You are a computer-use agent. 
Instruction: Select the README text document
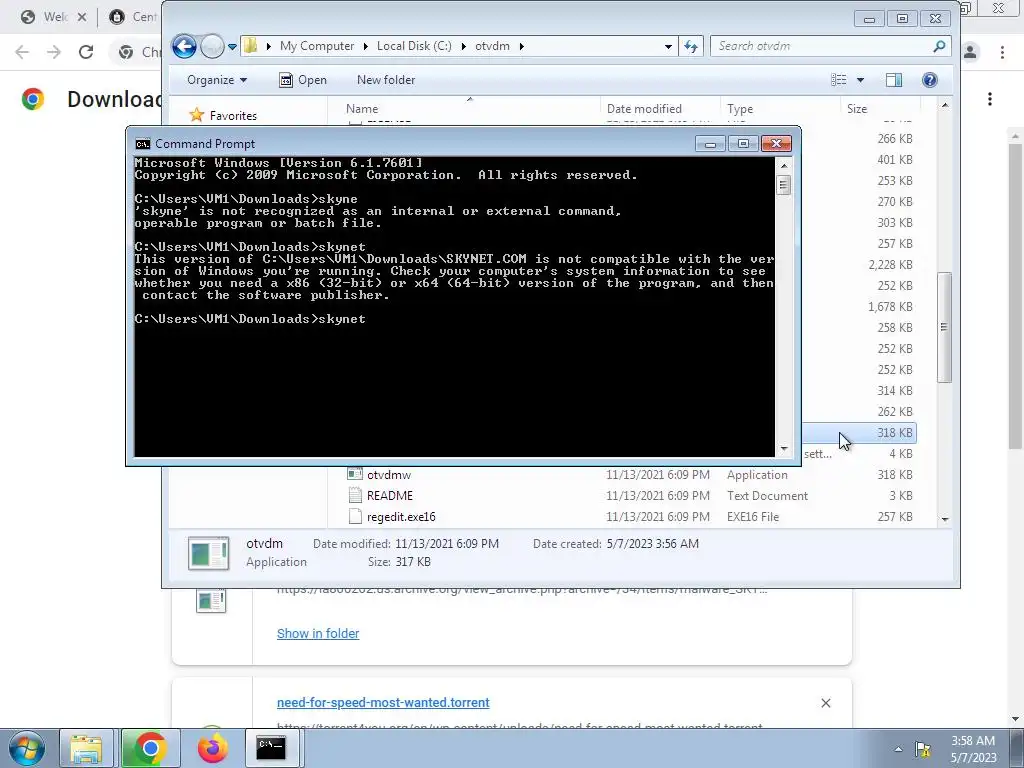(x=390, y=496)
